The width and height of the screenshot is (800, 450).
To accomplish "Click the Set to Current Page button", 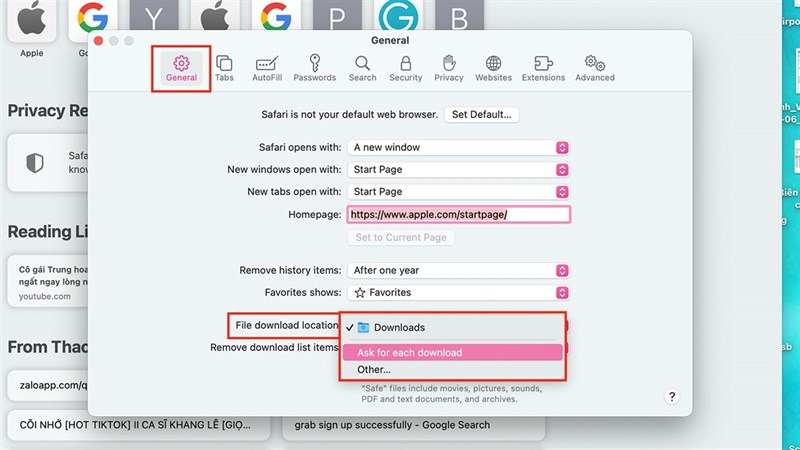I will coord(401,237).
